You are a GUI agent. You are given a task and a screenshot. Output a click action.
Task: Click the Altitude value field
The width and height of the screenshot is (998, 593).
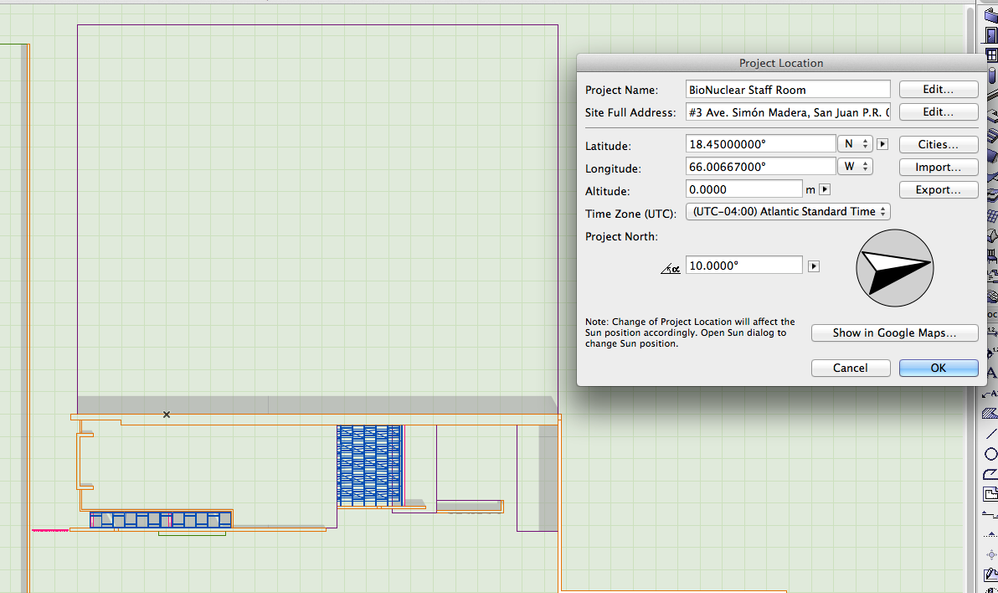[x=744, y=189]
